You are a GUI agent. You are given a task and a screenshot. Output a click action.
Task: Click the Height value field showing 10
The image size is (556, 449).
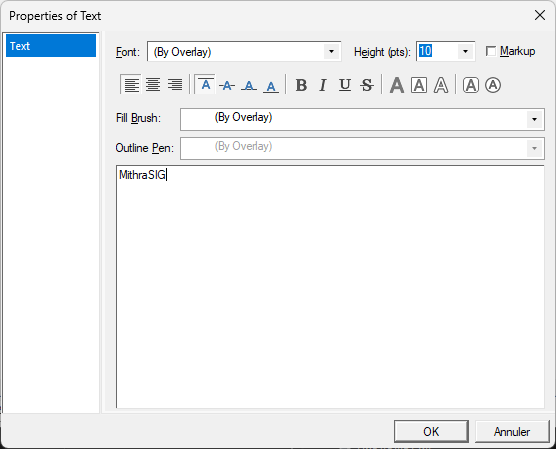point(437,52)
